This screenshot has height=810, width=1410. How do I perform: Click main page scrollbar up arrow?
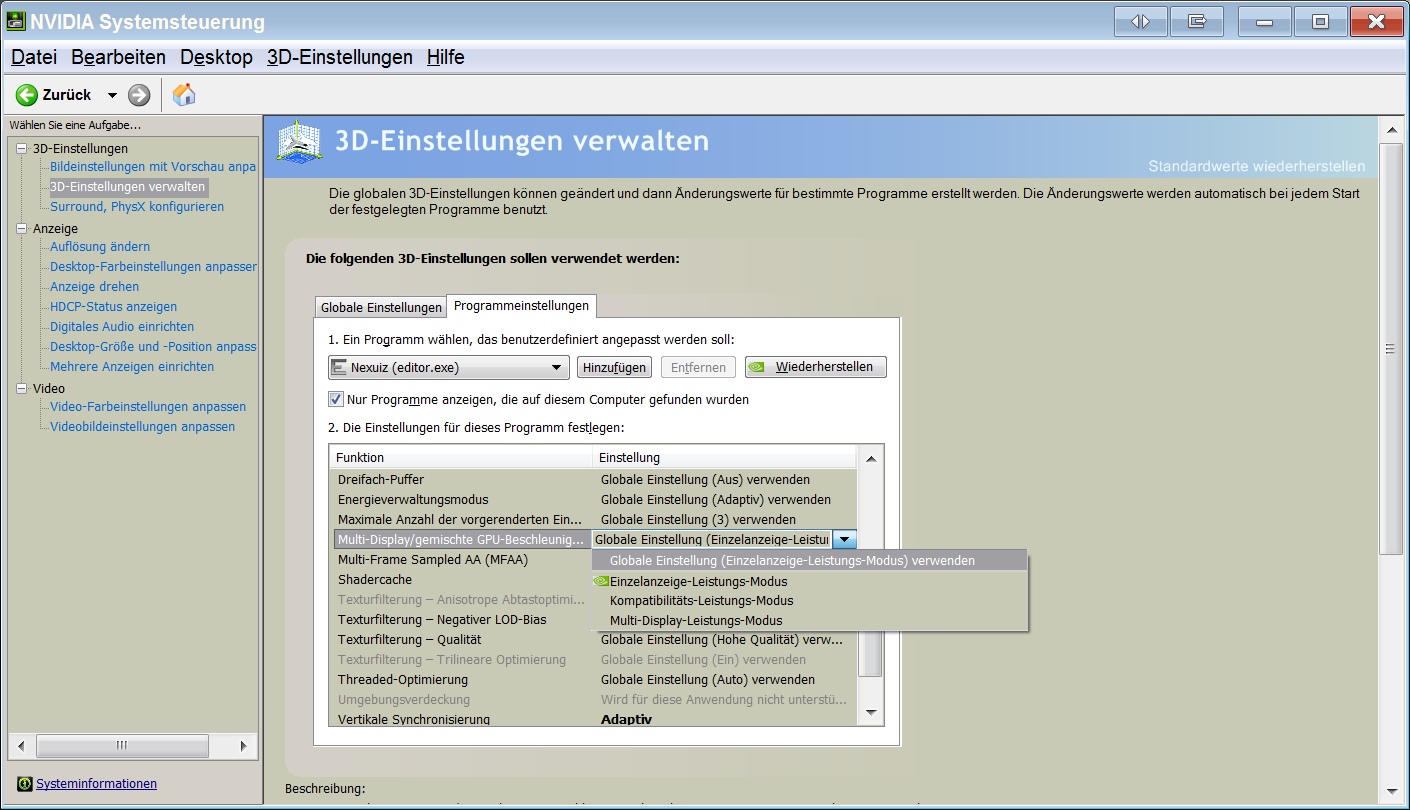coord(1390,131)
